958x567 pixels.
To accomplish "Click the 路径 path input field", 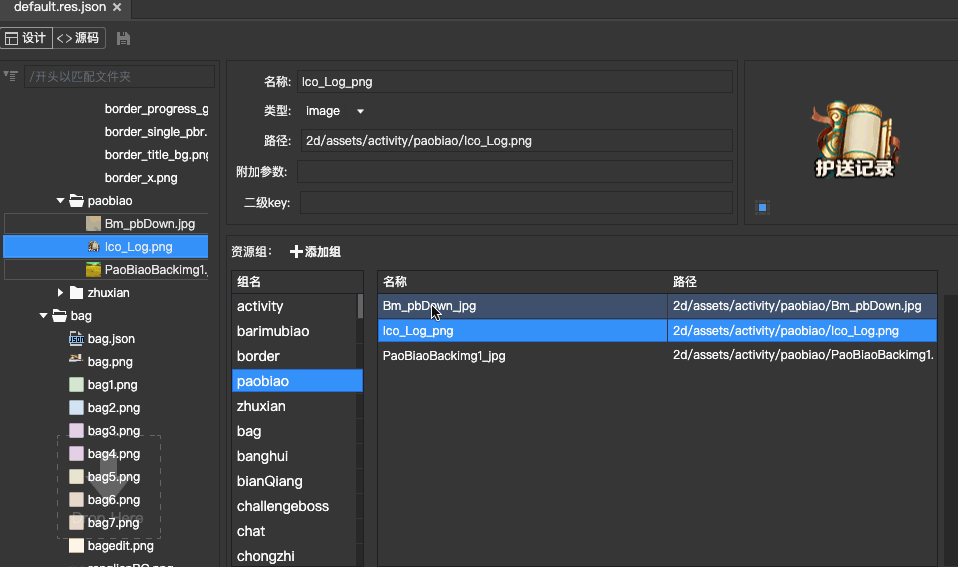I will (x=516, y=141).
